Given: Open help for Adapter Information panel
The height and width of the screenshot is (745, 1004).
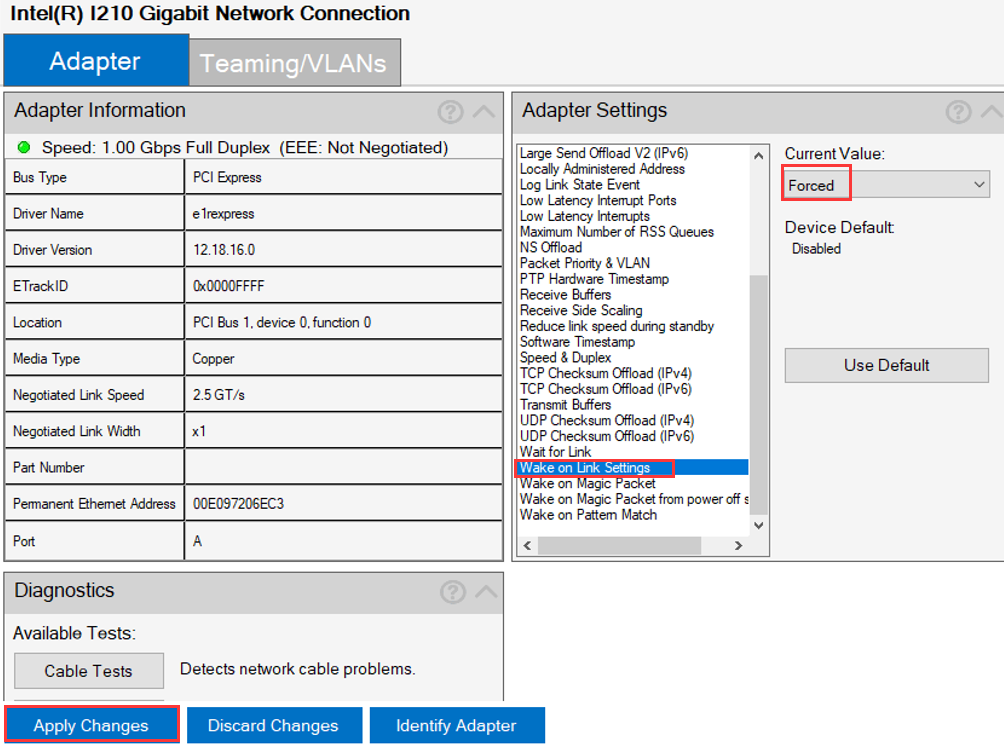Looking at the screenshot, I should [x=451, y=112].
